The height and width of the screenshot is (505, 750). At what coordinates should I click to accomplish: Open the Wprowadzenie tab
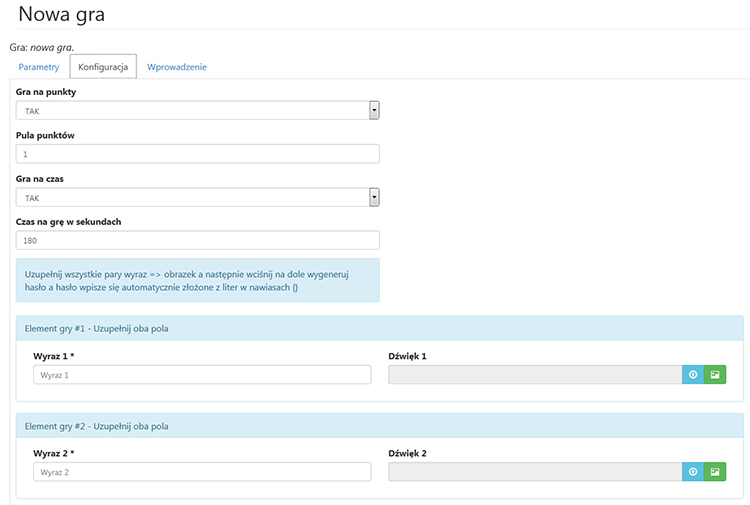(177, 67)
